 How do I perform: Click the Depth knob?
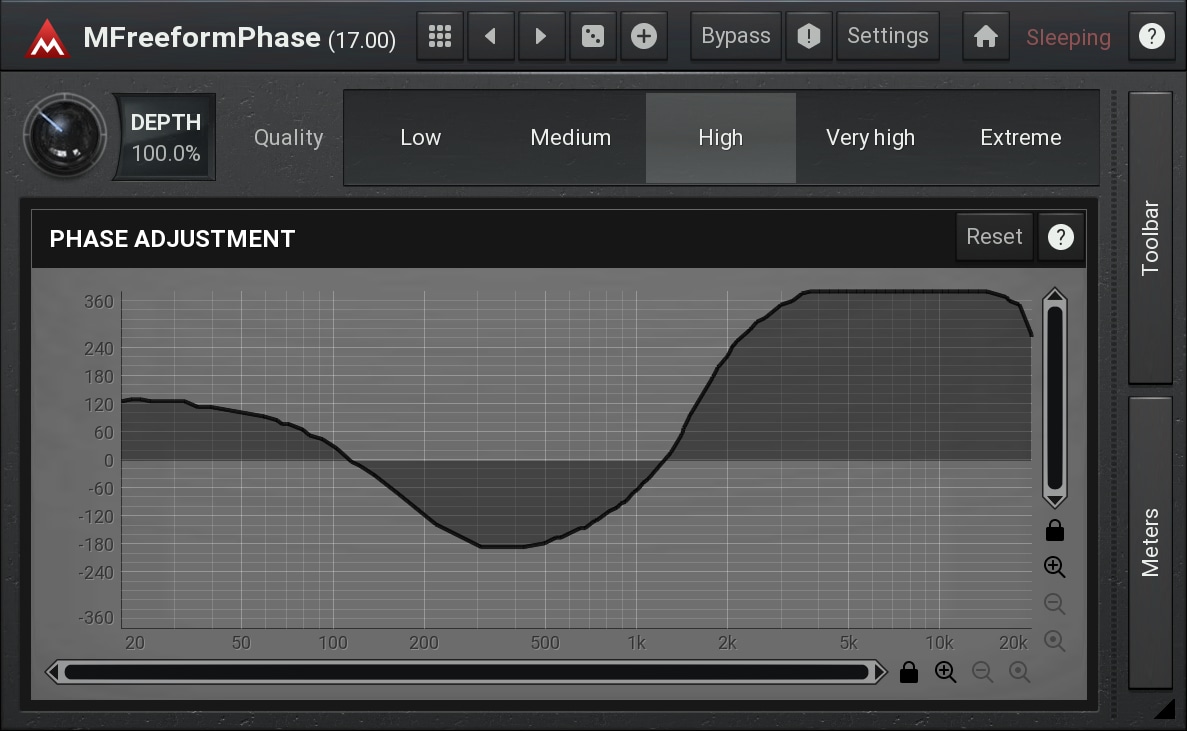point(65,136)
